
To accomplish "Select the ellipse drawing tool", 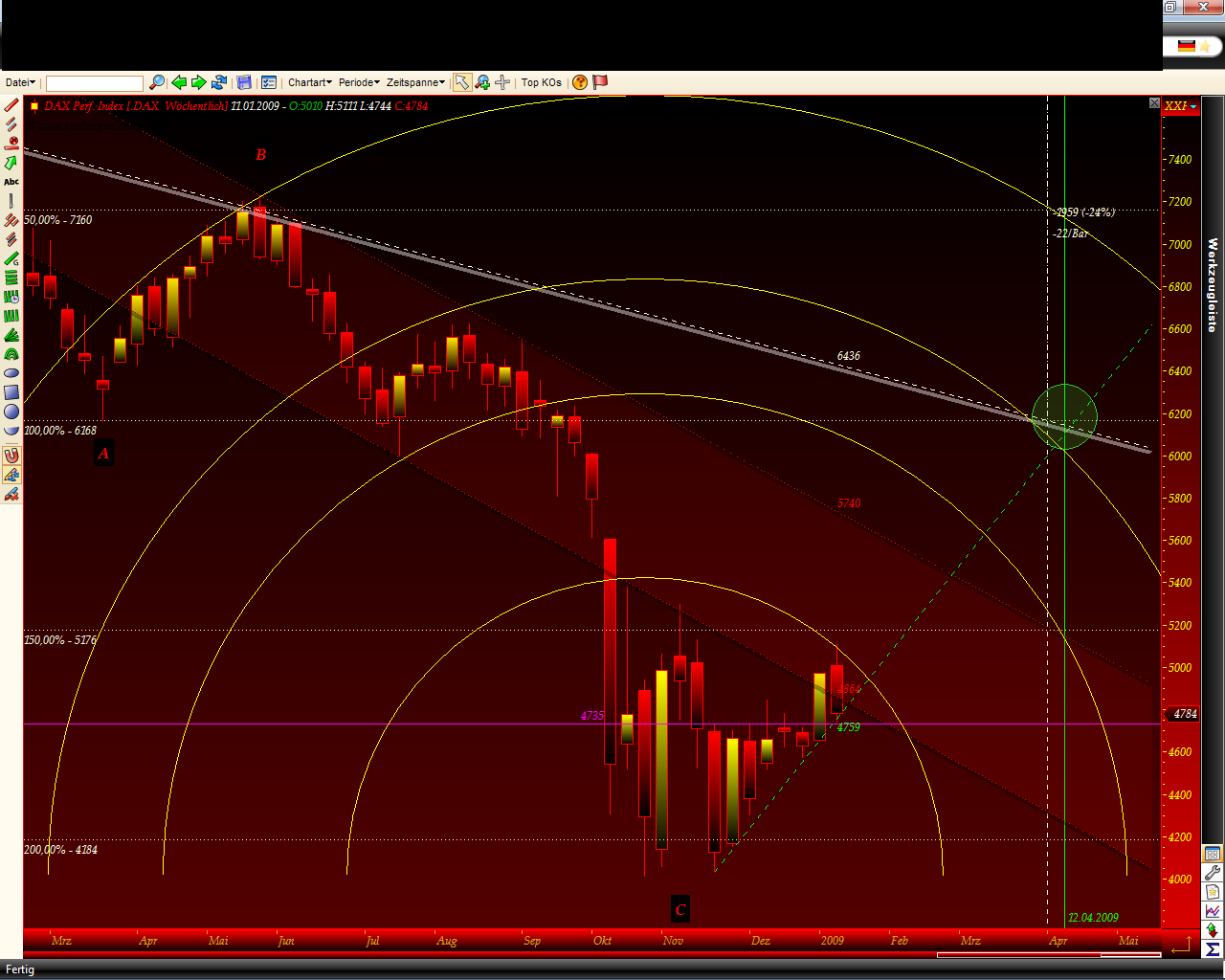I will click(x=11, y=373).
